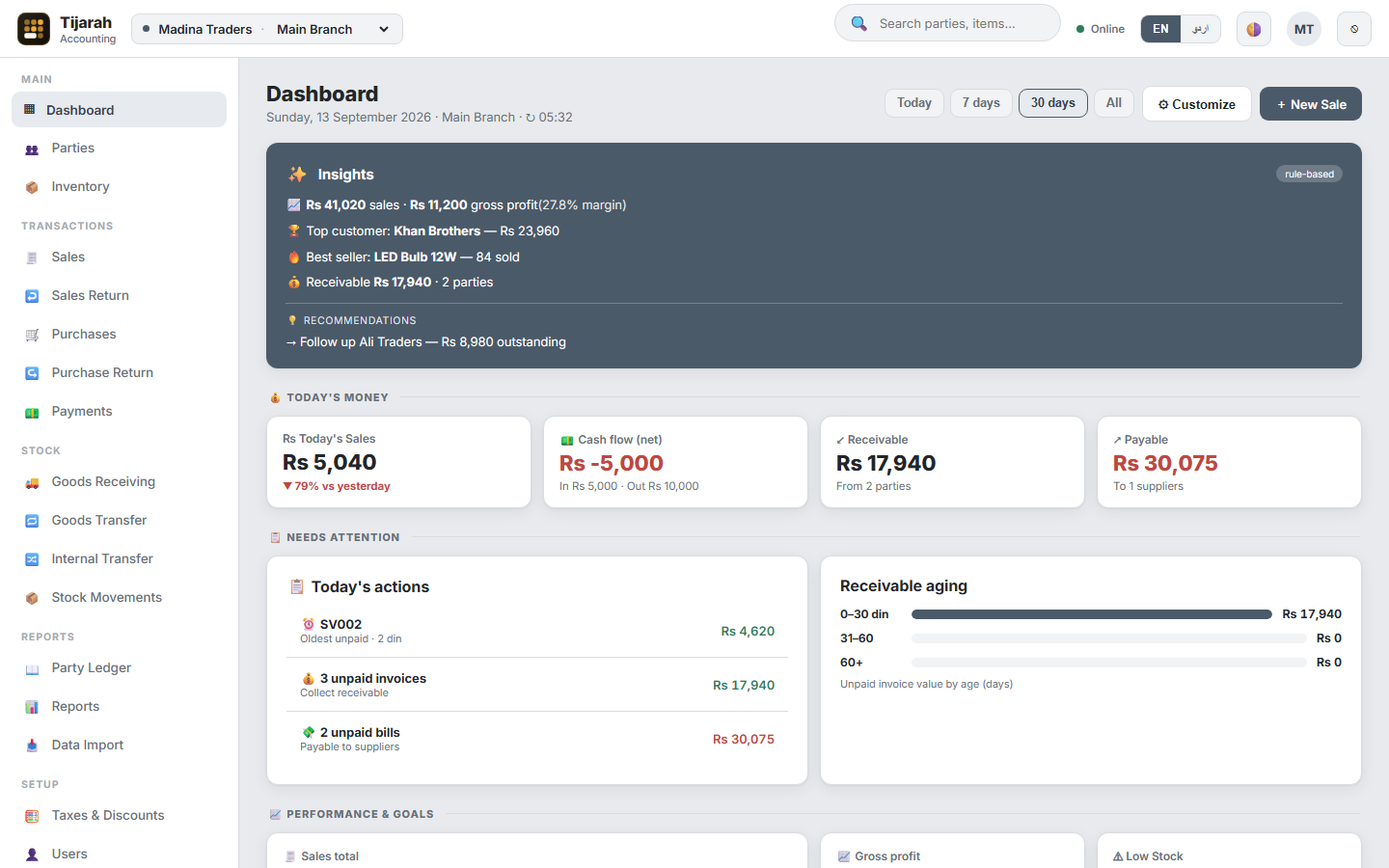Image resolution: width=1389 pixels, height=868 pixels.
Task: Select the 7 days range filter
Action: coord(981,103)
